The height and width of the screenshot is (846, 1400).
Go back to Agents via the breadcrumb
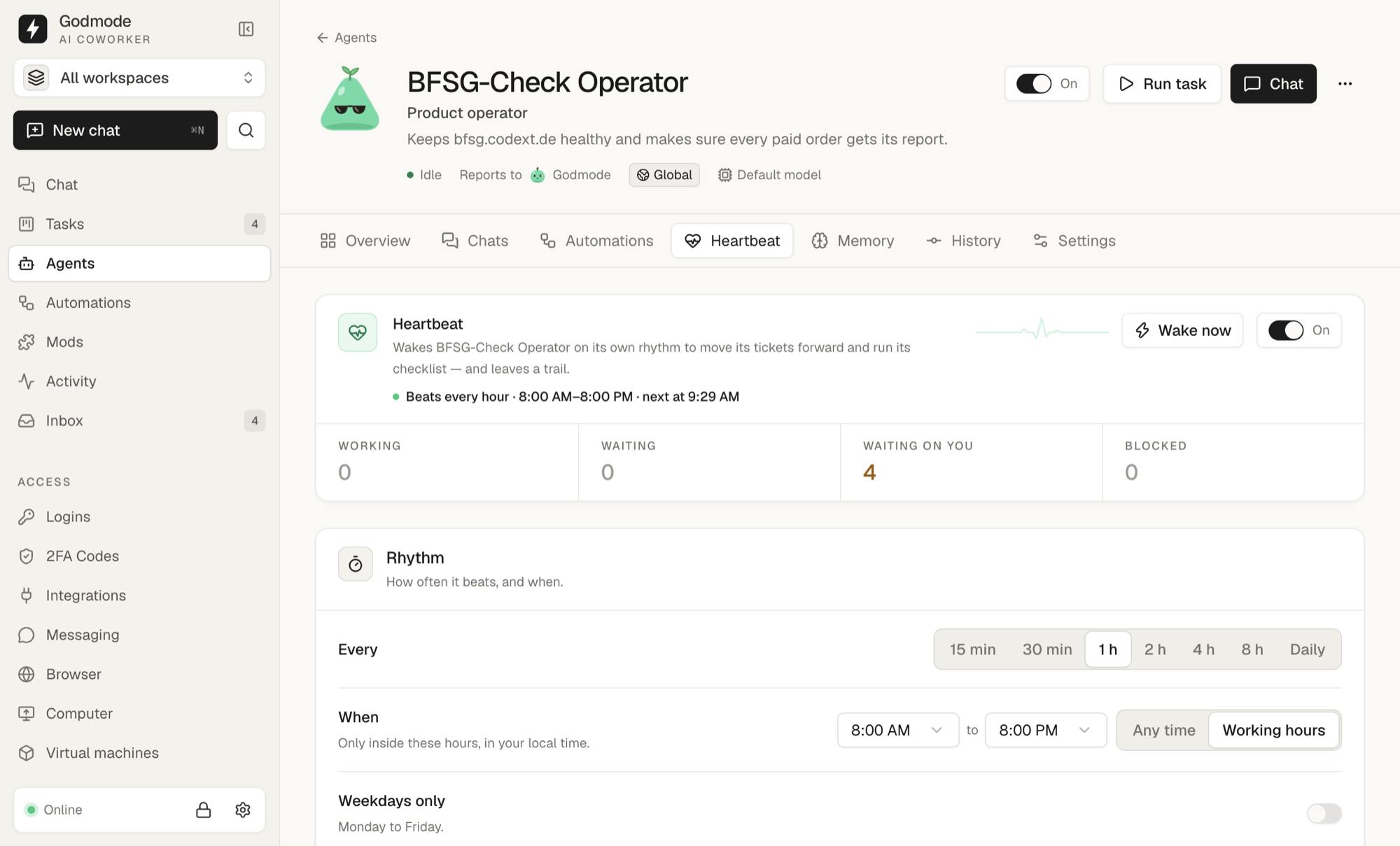[x=346, y=38]
